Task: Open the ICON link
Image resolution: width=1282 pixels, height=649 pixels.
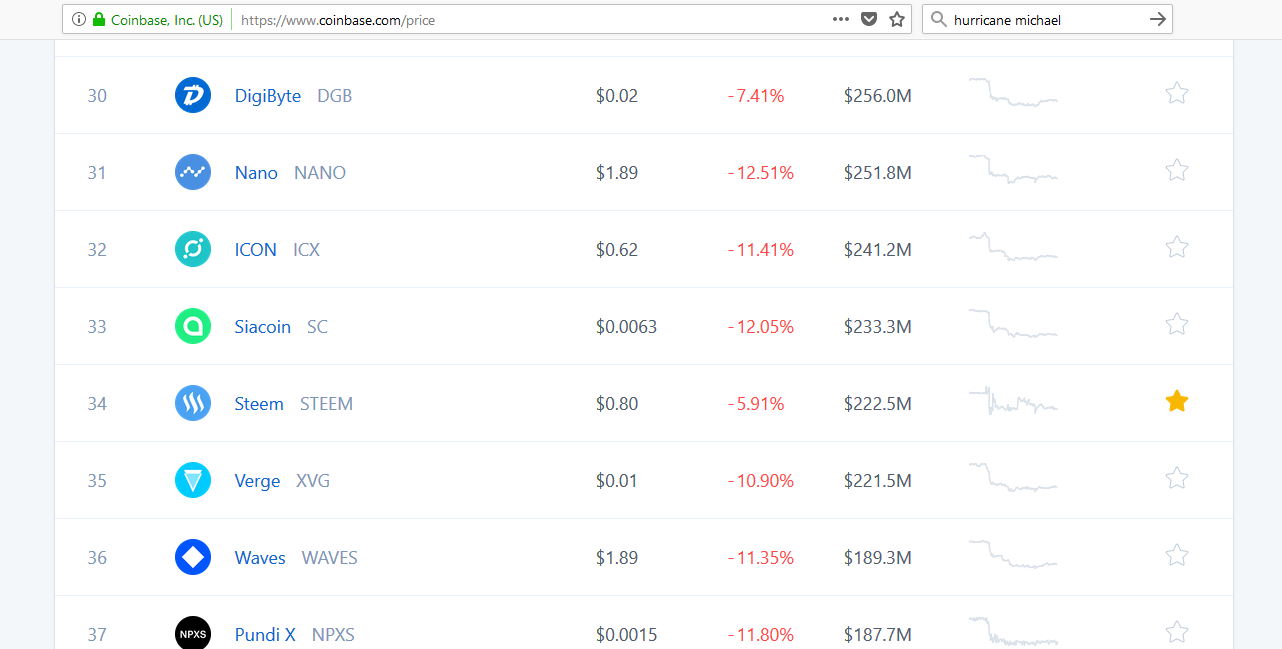Action: 256,250
